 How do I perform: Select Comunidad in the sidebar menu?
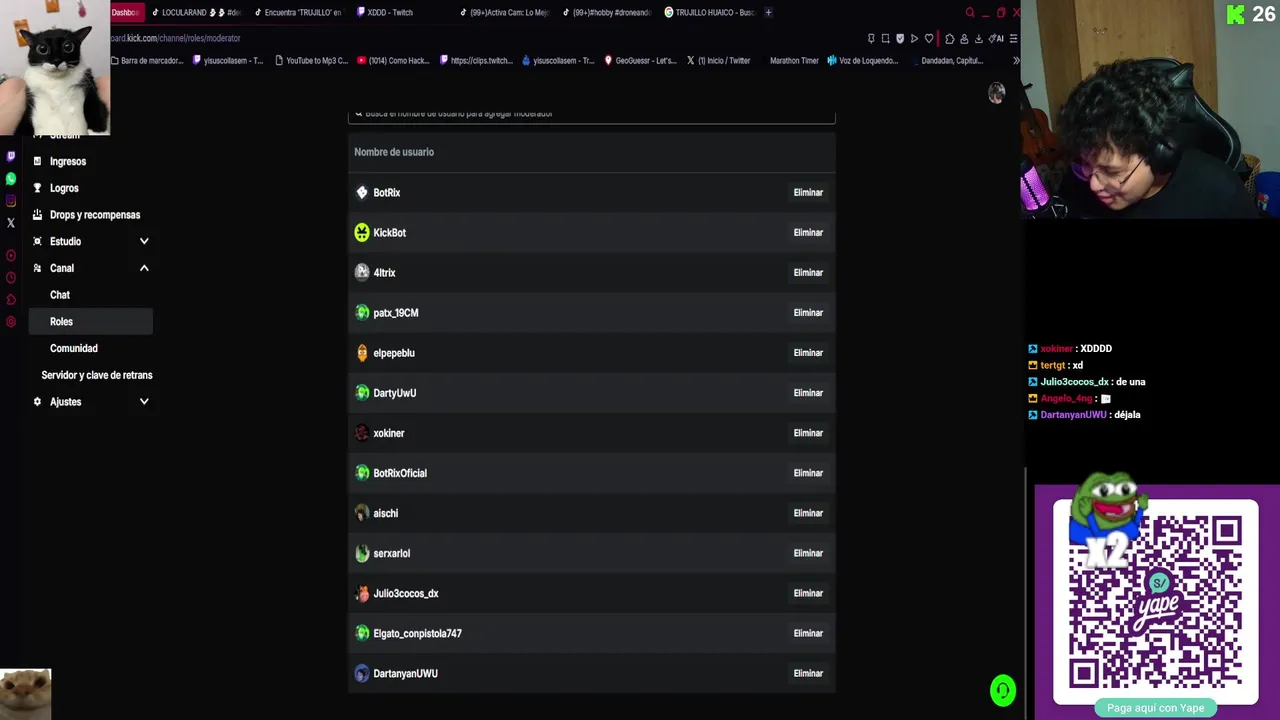[x=74, y=348]
